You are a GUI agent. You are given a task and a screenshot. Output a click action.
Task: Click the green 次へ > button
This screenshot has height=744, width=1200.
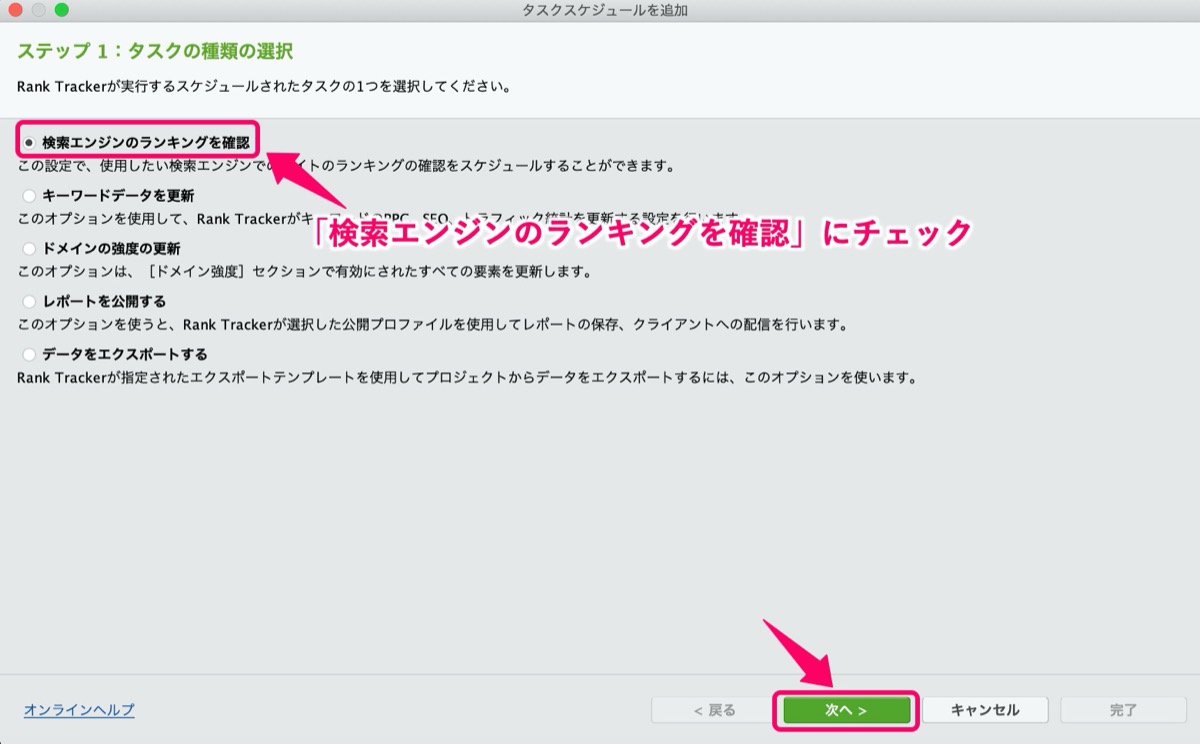click(x=846, y=710)
